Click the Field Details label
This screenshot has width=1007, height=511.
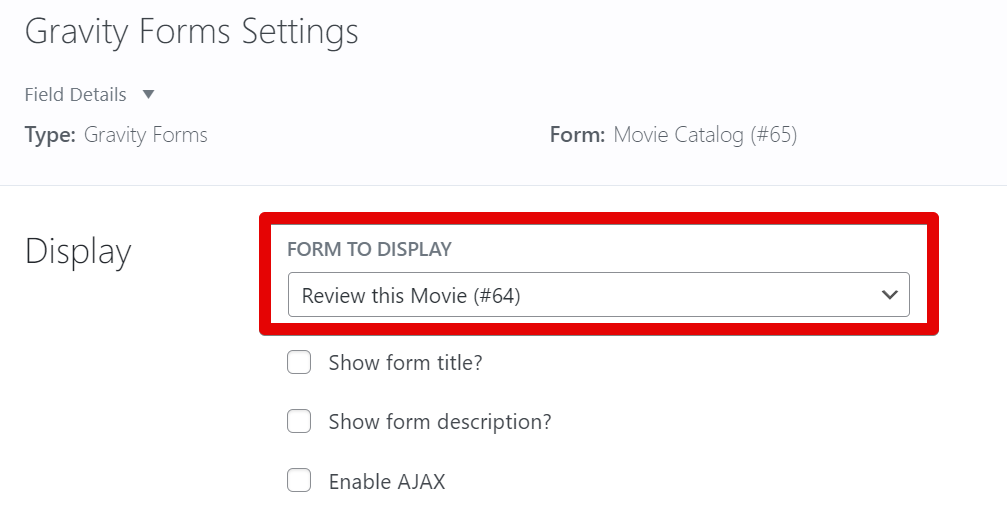76,95
